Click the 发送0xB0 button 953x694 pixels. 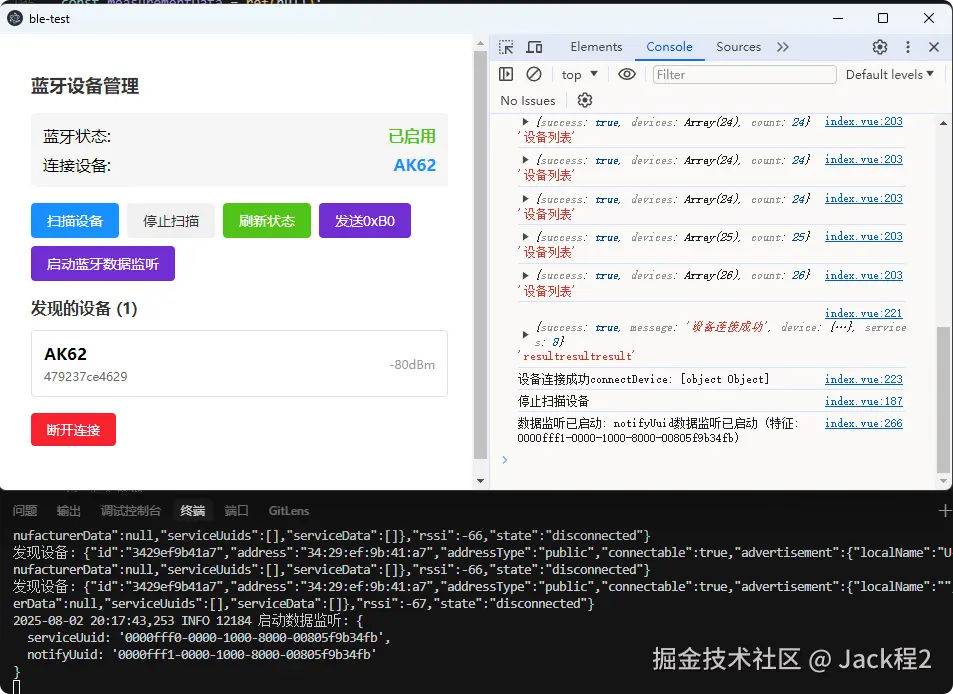pos(365,221)
